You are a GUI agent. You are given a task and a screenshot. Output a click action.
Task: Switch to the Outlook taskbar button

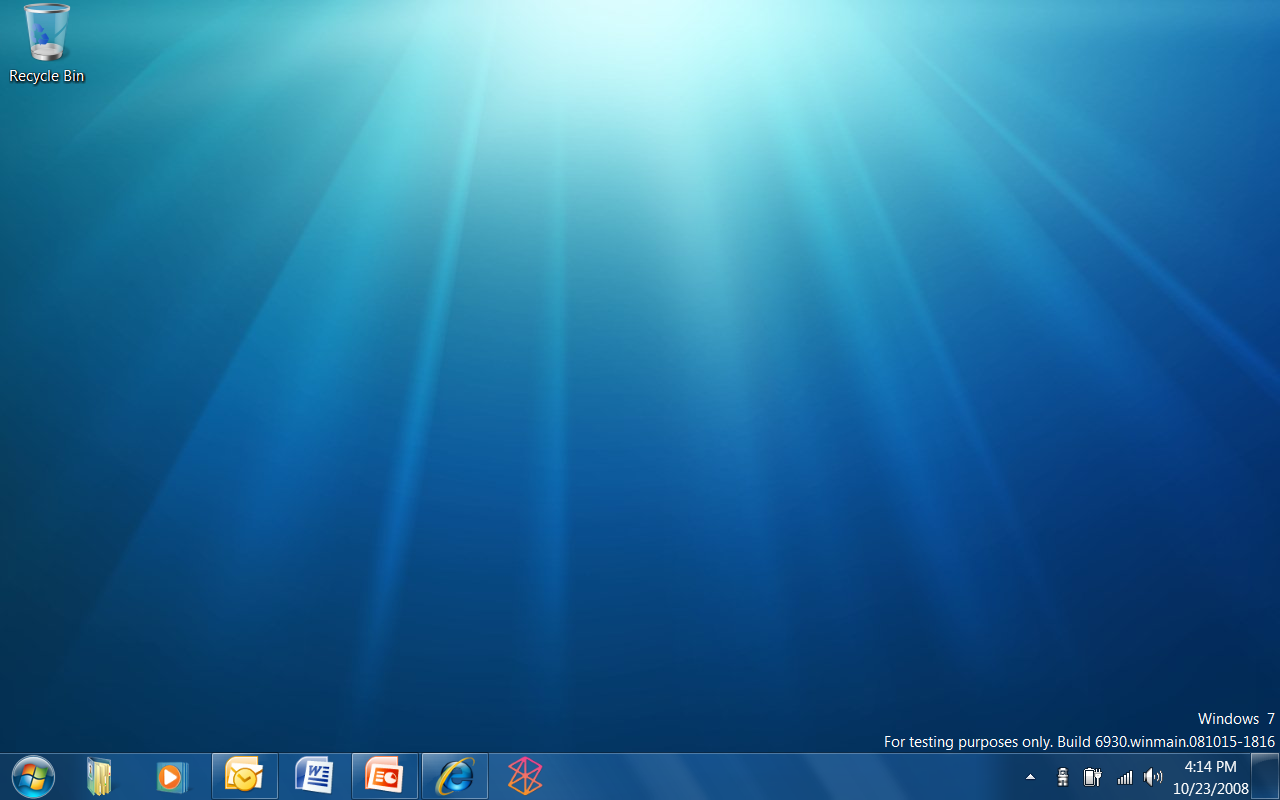tap(244, 776)
